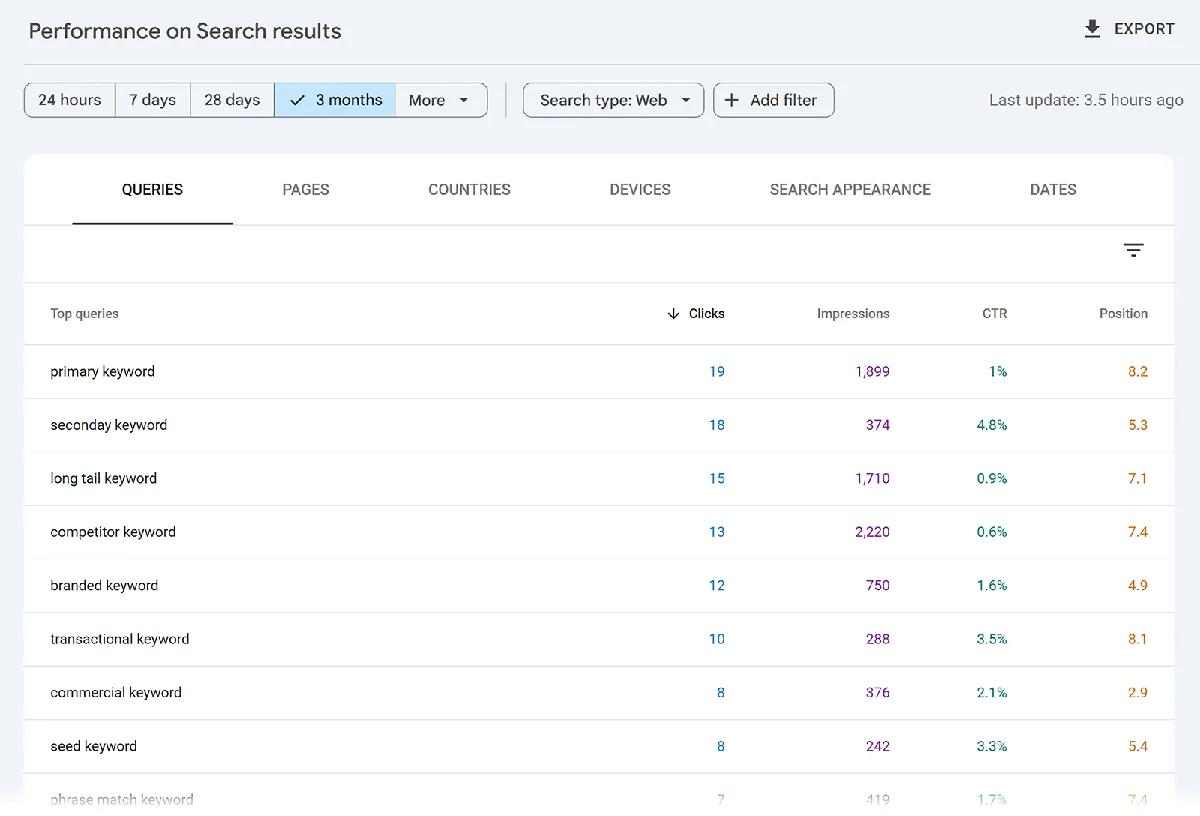
Task: Switch to the Pages tab
Action: [306, 190]
